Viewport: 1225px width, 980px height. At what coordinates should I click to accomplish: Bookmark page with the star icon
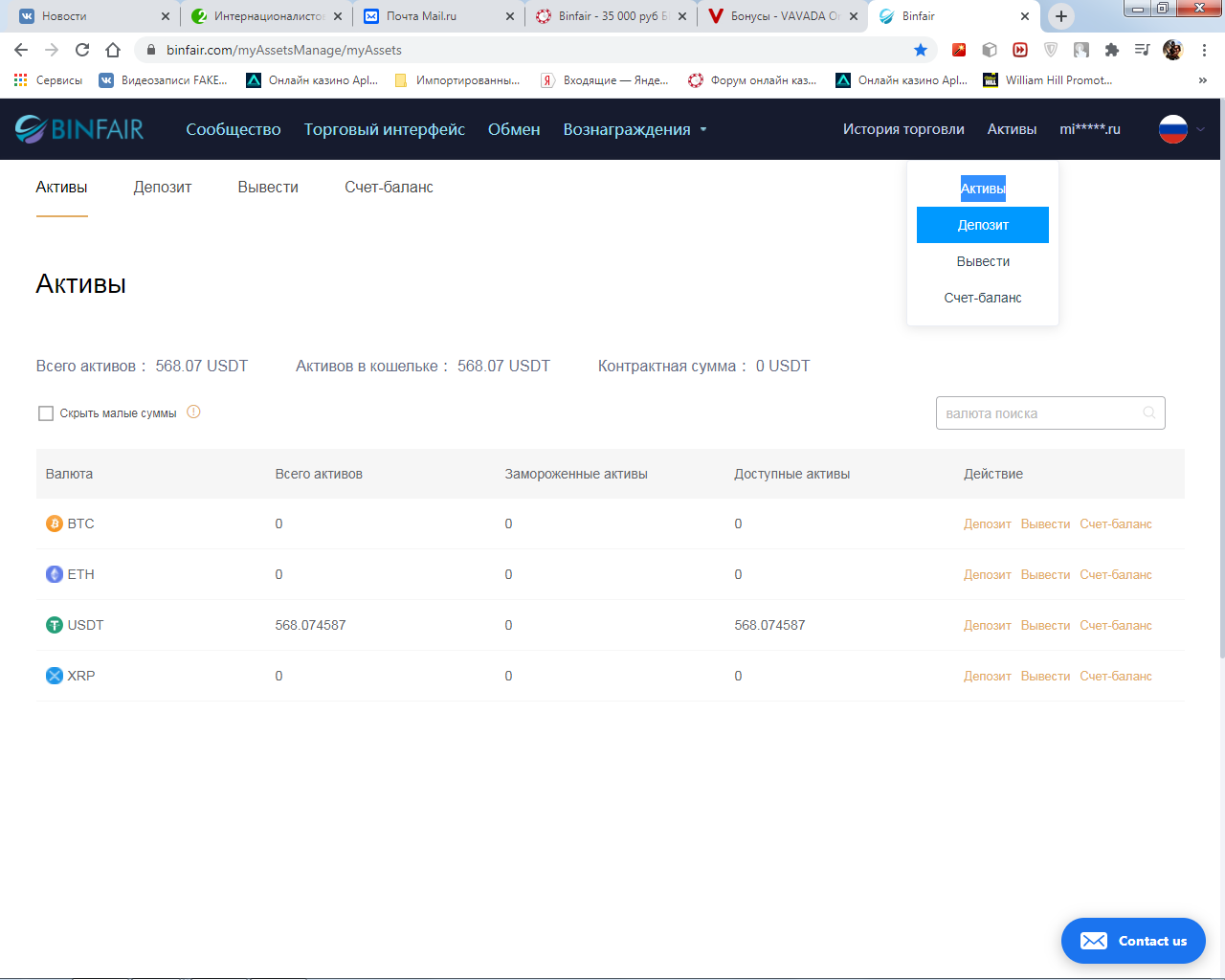(x=921, y=50)
